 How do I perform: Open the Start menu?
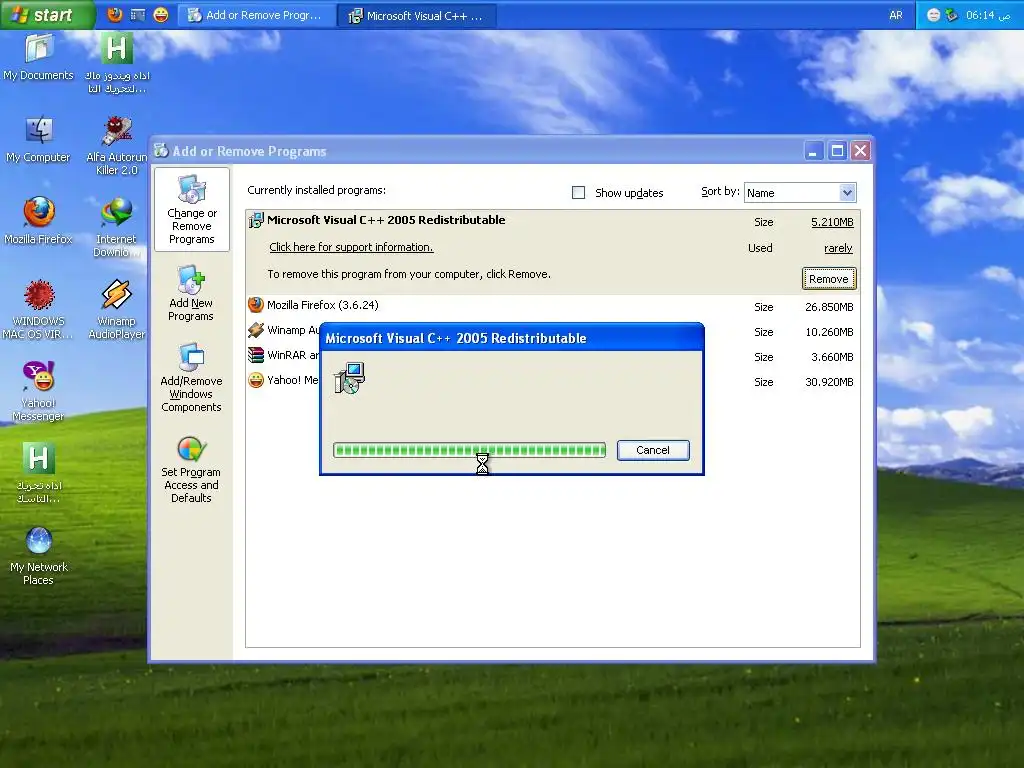(47, 15)
